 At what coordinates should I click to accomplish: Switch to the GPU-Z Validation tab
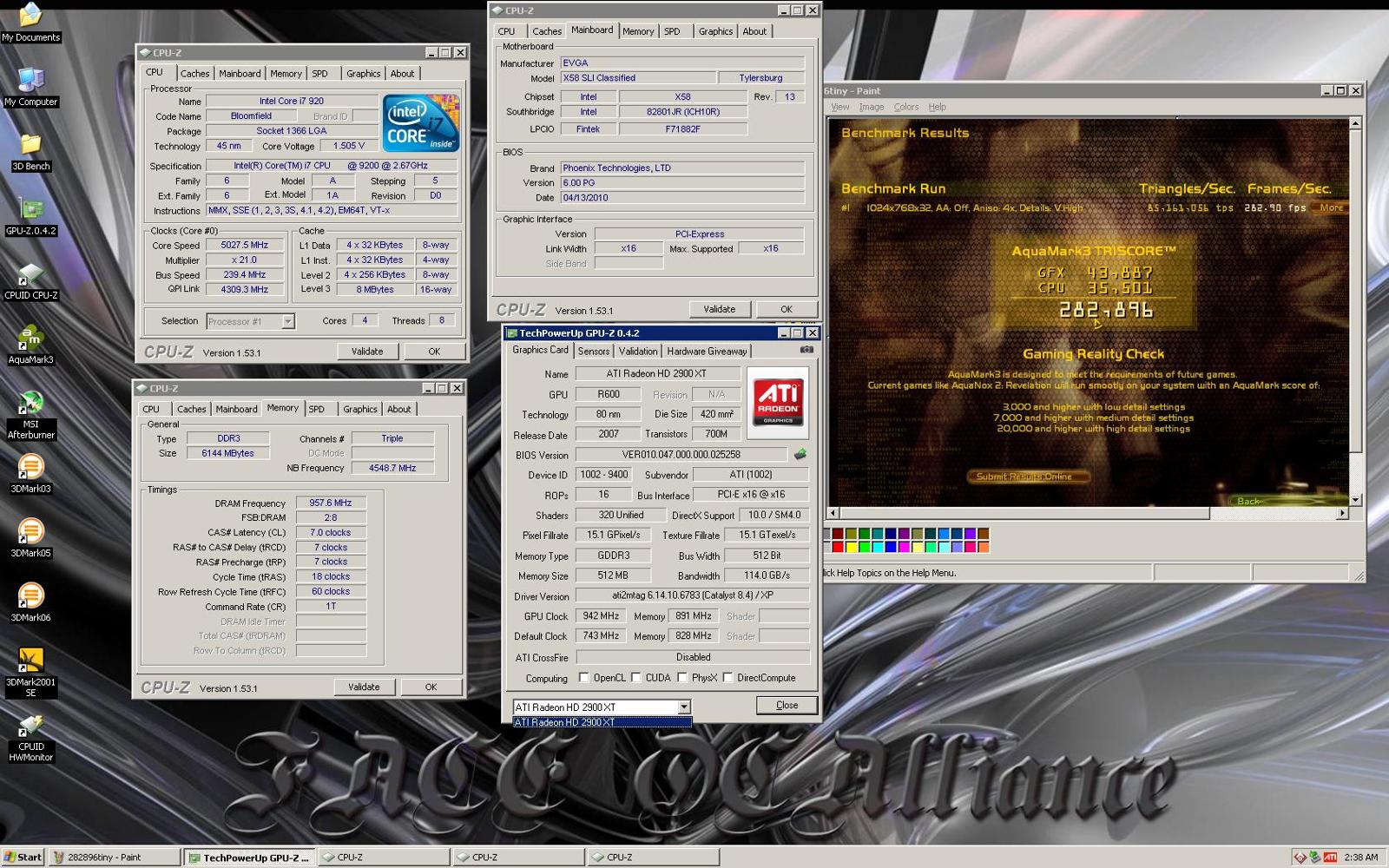click(x=638, y=352)
